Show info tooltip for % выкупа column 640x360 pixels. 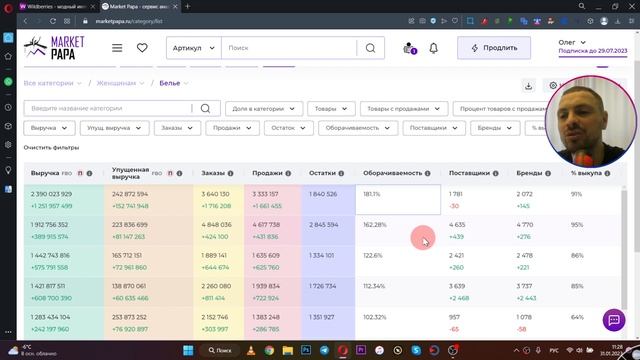tap(607, 173)
